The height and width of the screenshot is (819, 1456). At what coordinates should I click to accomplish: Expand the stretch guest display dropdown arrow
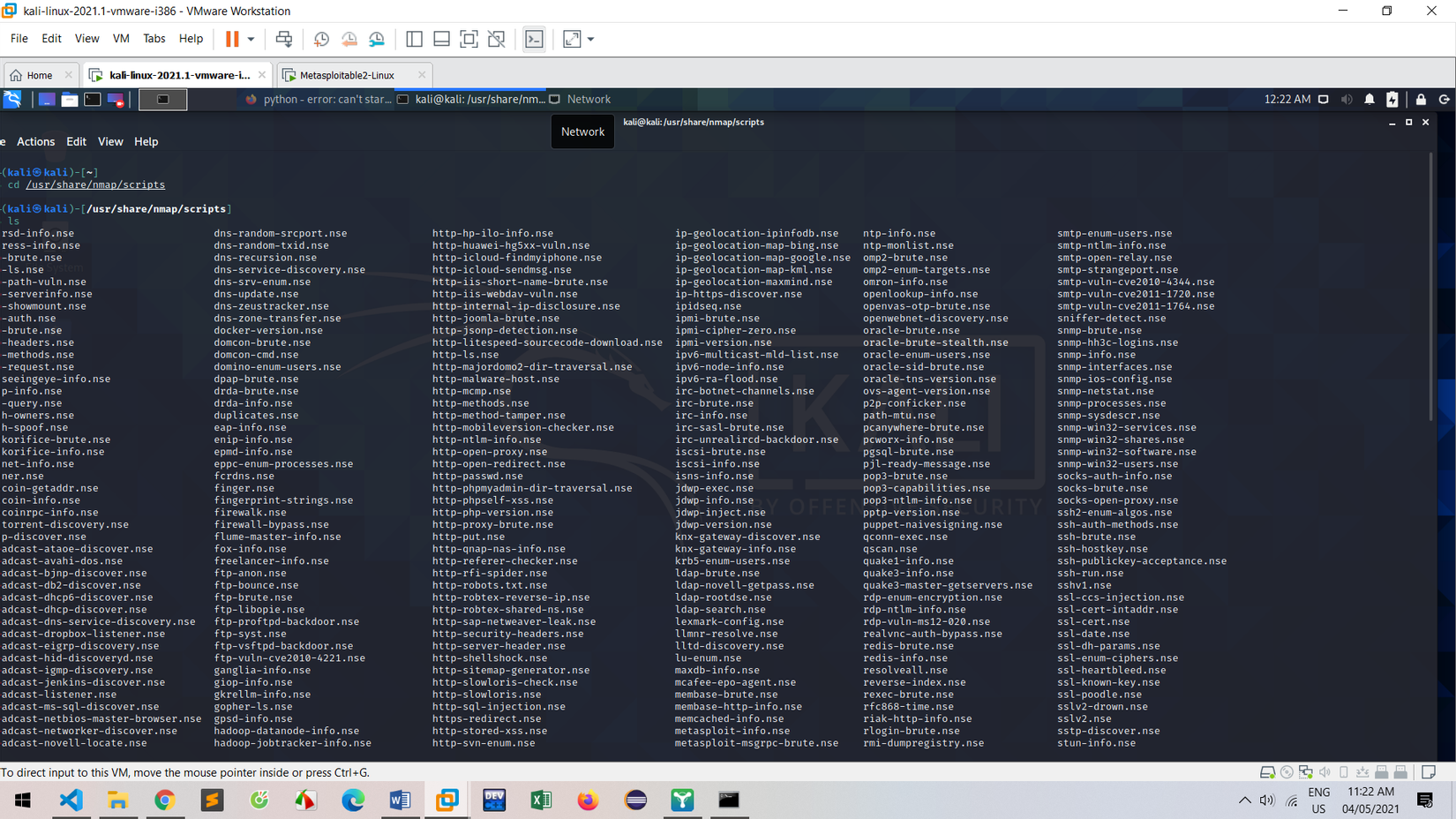click(591, 39)
